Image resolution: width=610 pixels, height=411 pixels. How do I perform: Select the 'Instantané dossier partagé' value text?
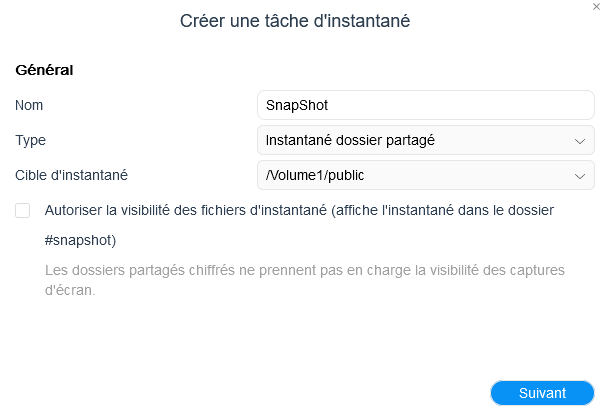[350, 141]
